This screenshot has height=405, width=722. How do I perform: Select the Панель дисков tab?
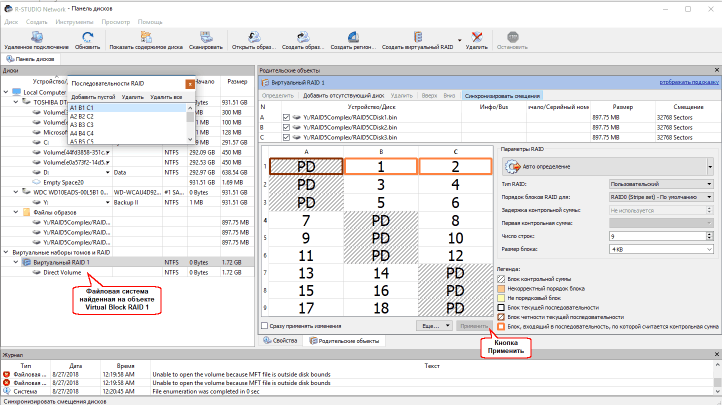(30, 59)
